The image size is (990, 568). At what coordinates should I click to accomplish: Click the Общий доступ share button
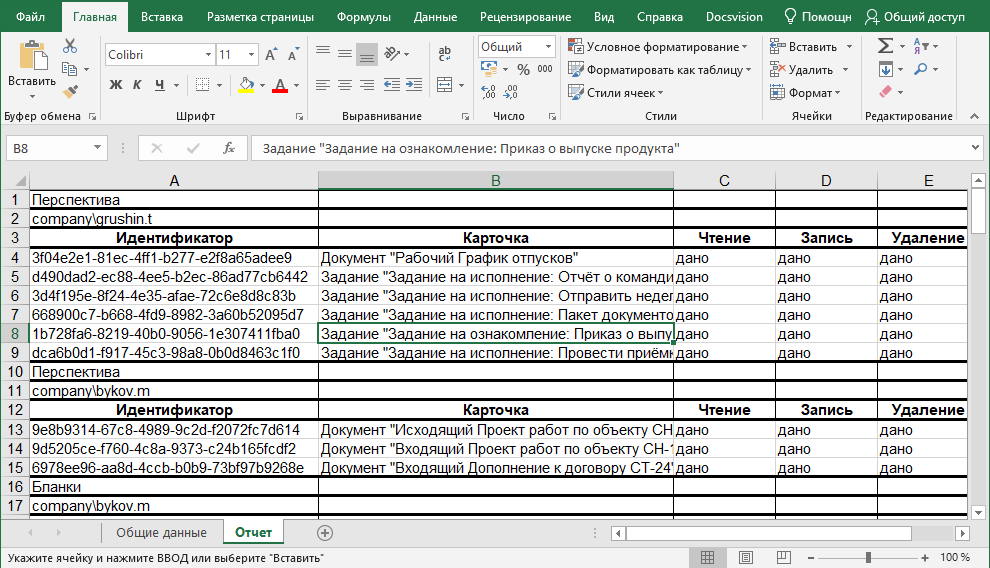tap(916, 17)
